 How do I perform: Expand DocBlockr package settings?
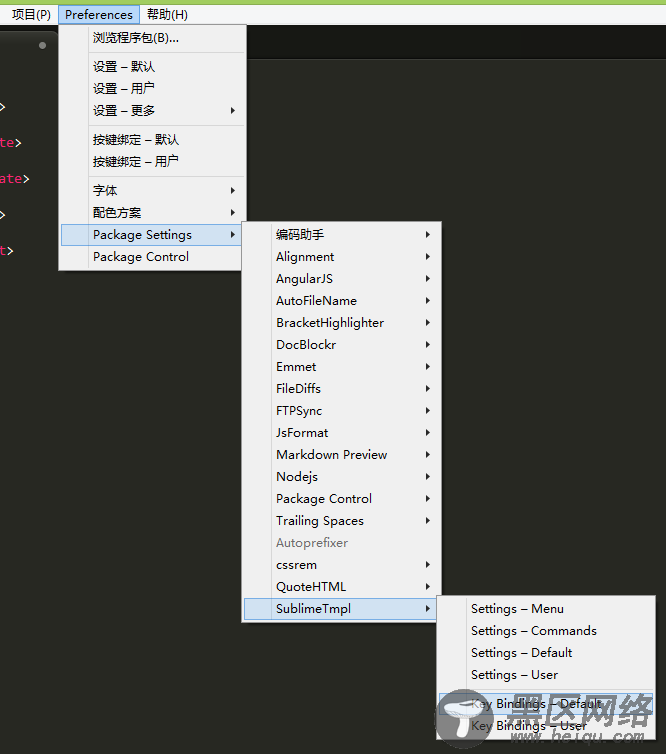[341, 345]
